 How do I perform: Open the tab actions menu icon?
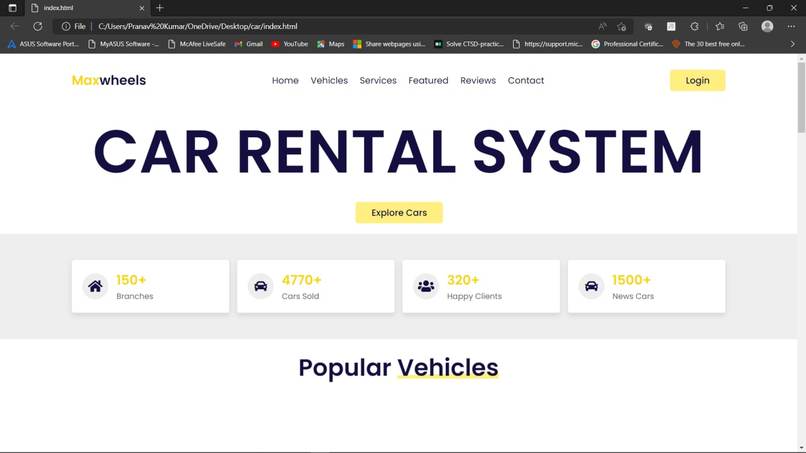tap(12, 8)
